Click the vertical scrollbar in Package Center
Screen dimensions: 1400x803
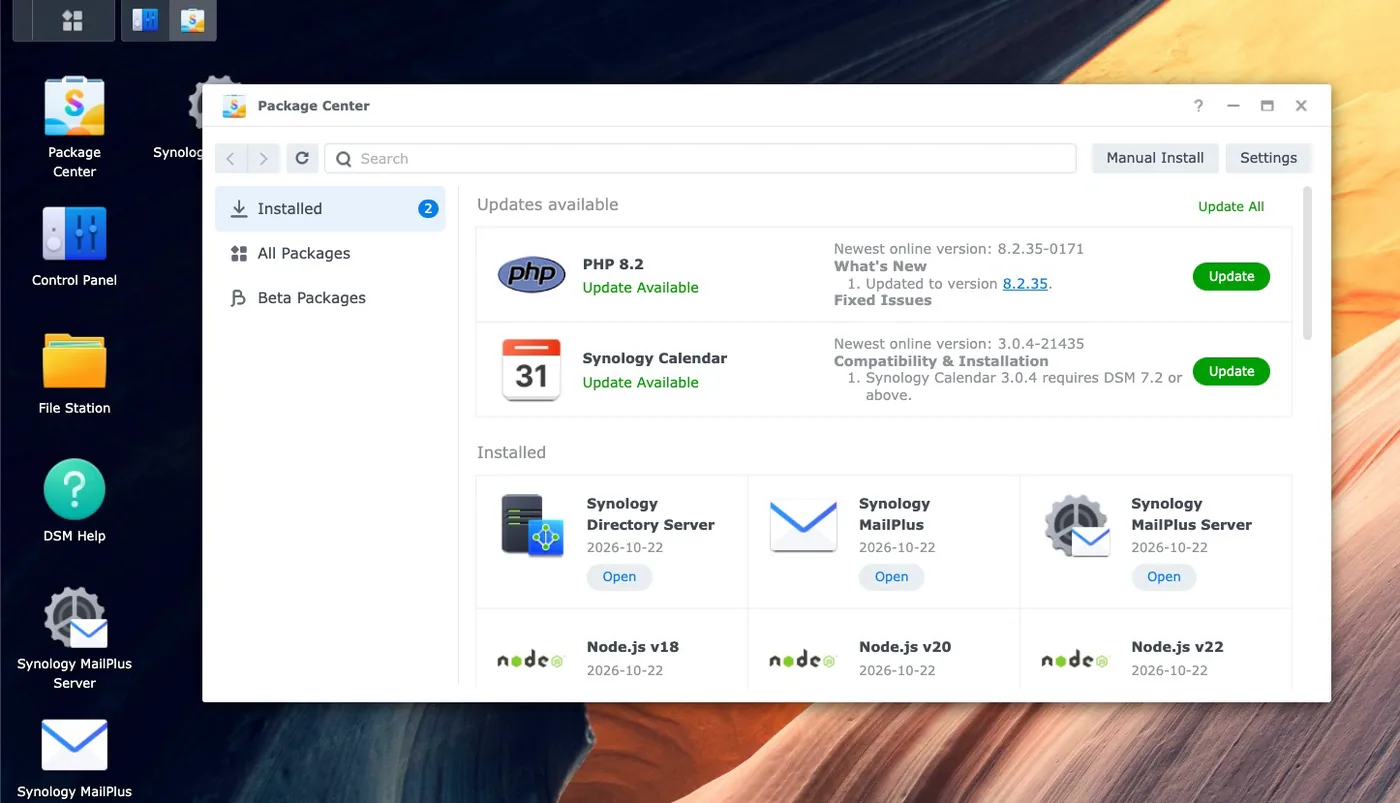(1307, 263)
